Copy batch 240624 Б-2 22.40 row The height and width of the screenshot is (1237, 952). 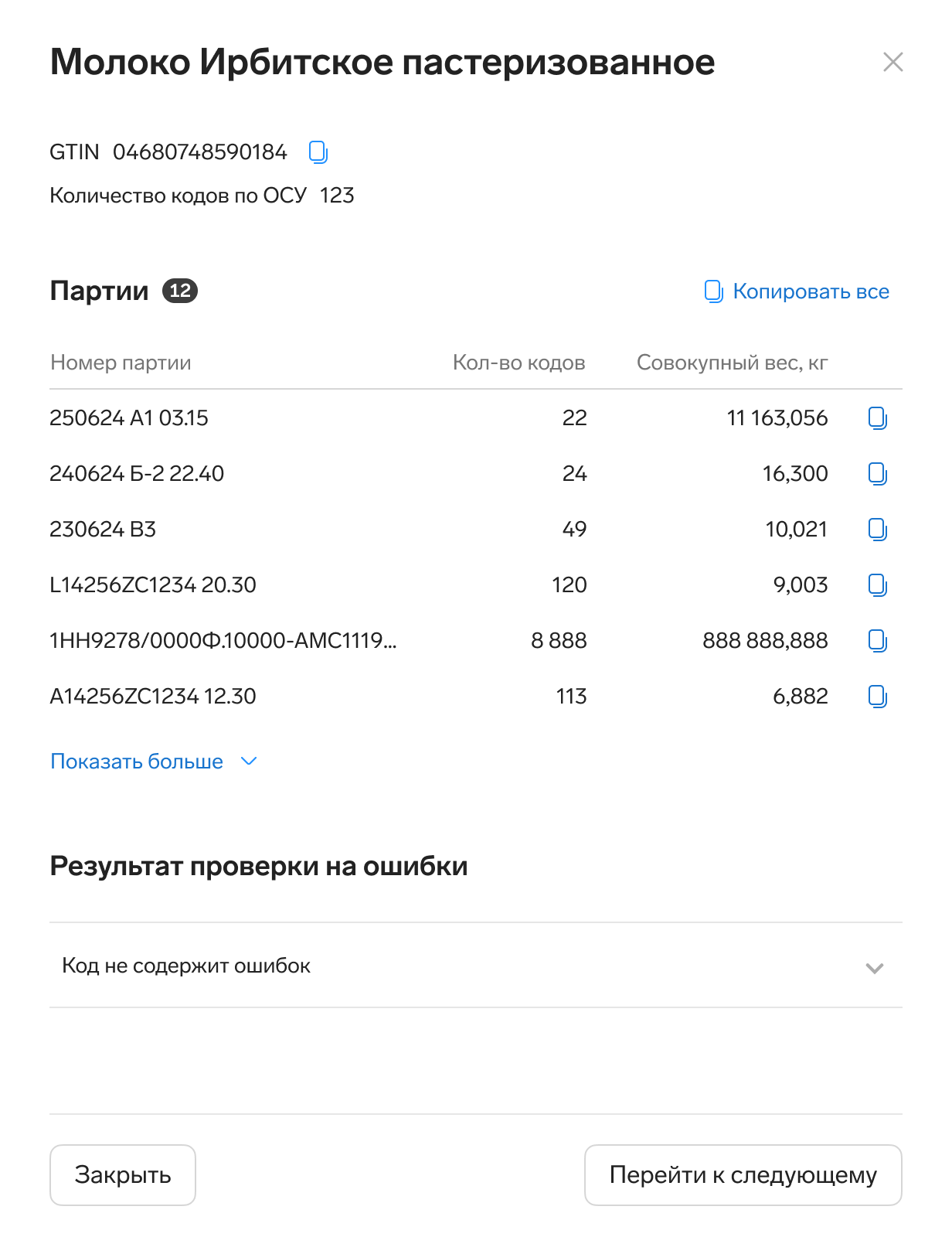tap(877, 474)
